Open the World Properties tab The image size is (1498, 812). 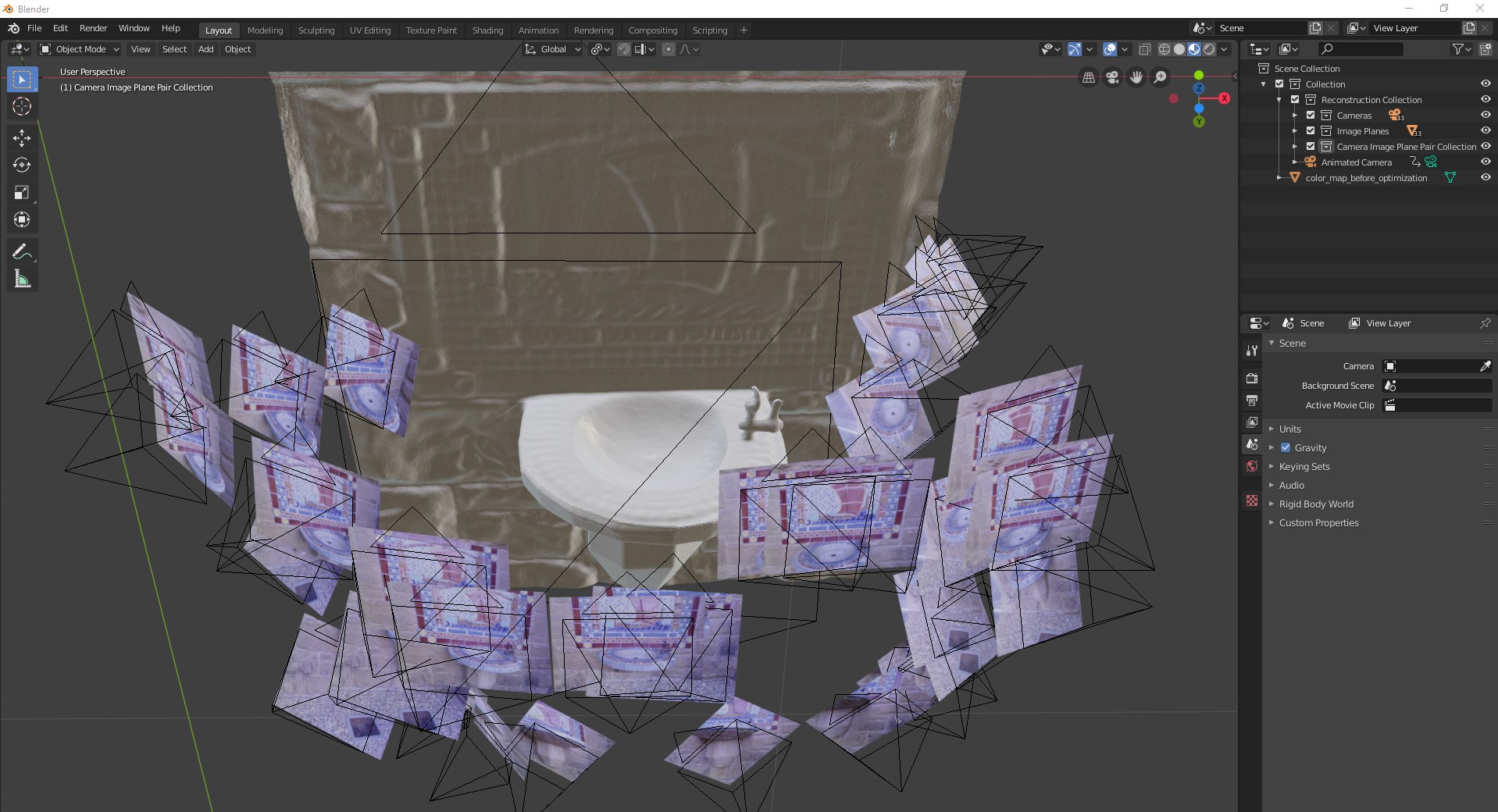(x=1251, y=466)
